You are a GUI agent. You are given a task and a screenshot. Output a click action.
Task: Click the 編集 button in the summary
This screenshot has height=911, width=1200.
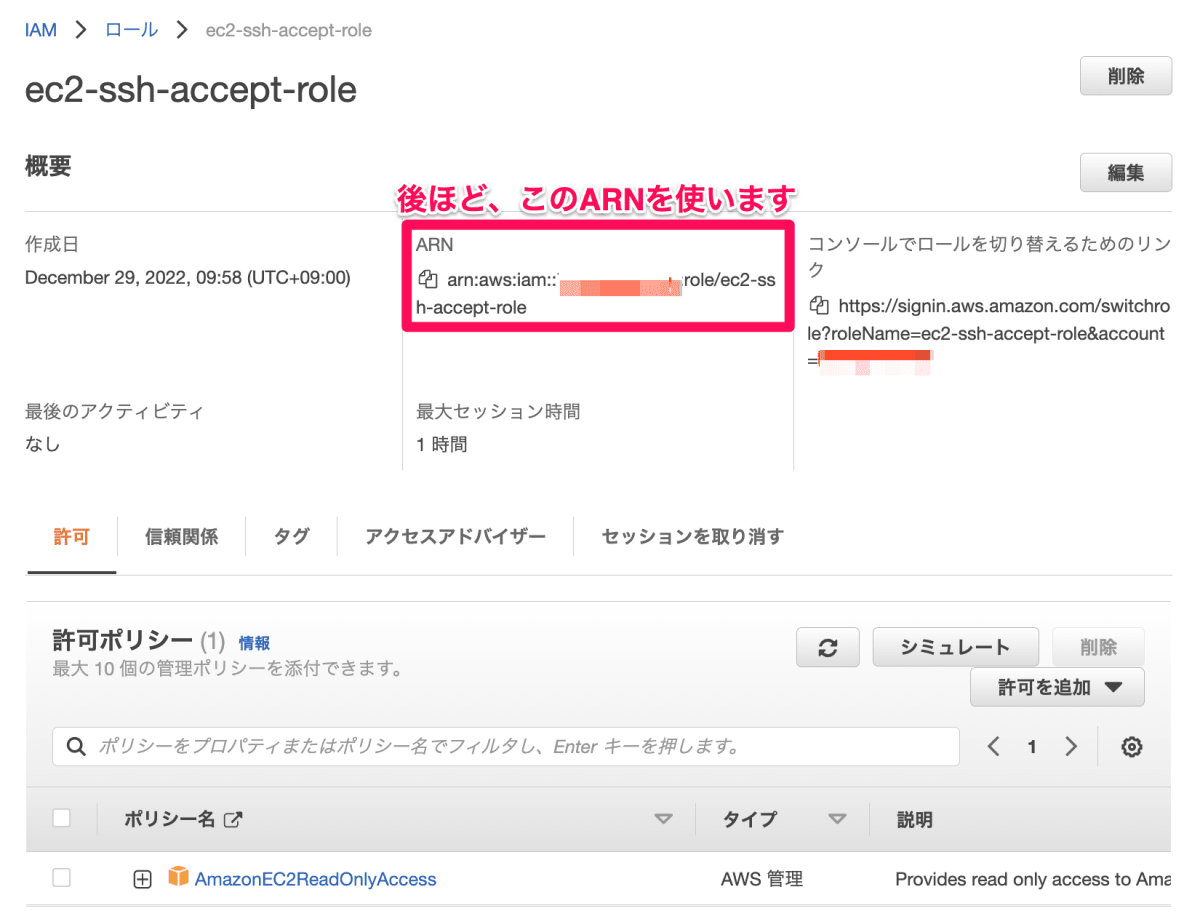[1126, 173]
